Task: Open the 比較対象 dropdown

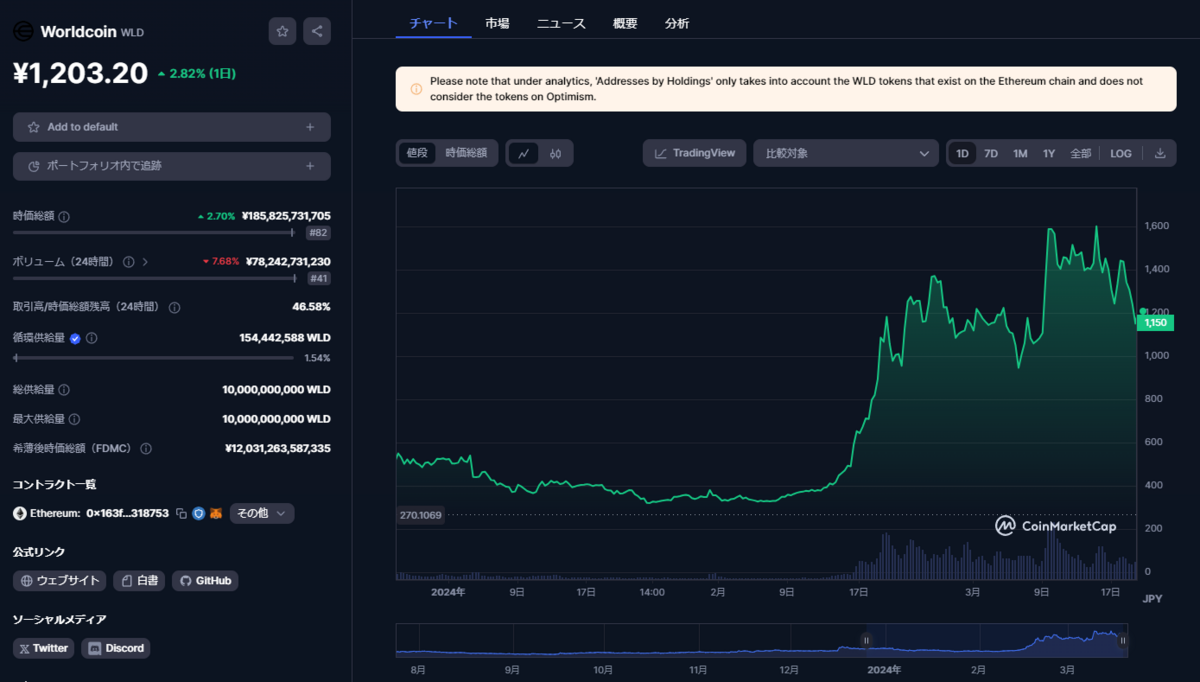Action: (x=846, y=153)
